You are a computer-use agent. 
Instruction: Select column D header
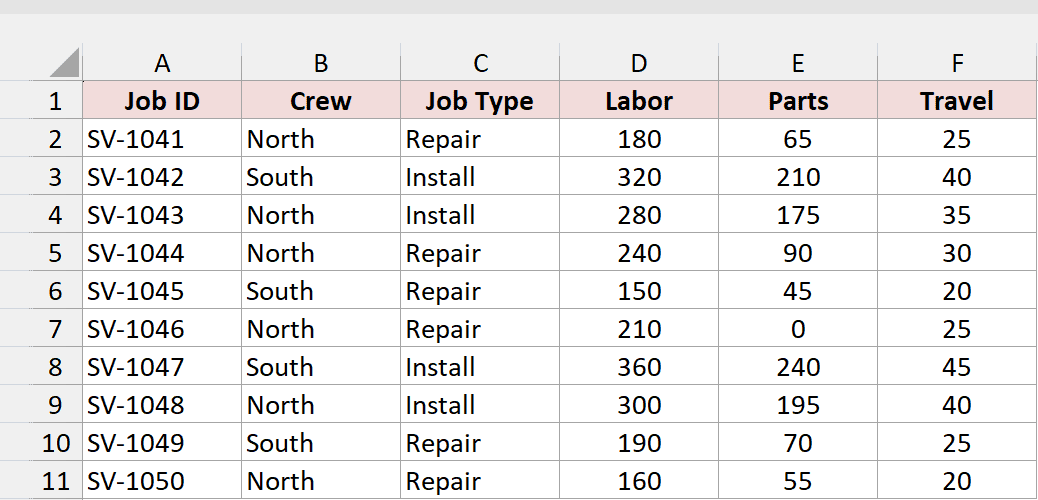[639, 63]
